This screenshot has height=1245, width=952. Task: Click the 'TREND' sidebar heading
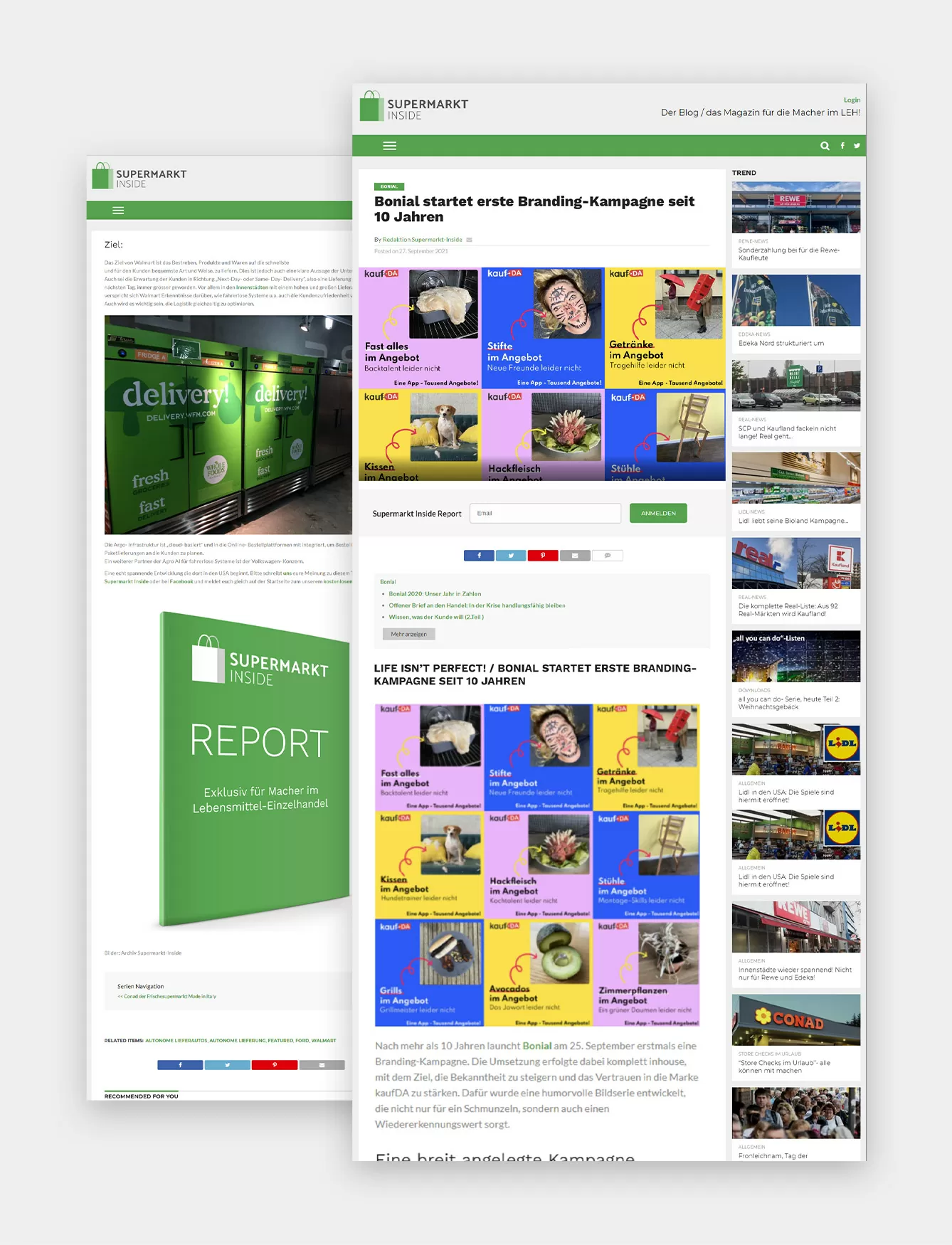tap(744, 173)
